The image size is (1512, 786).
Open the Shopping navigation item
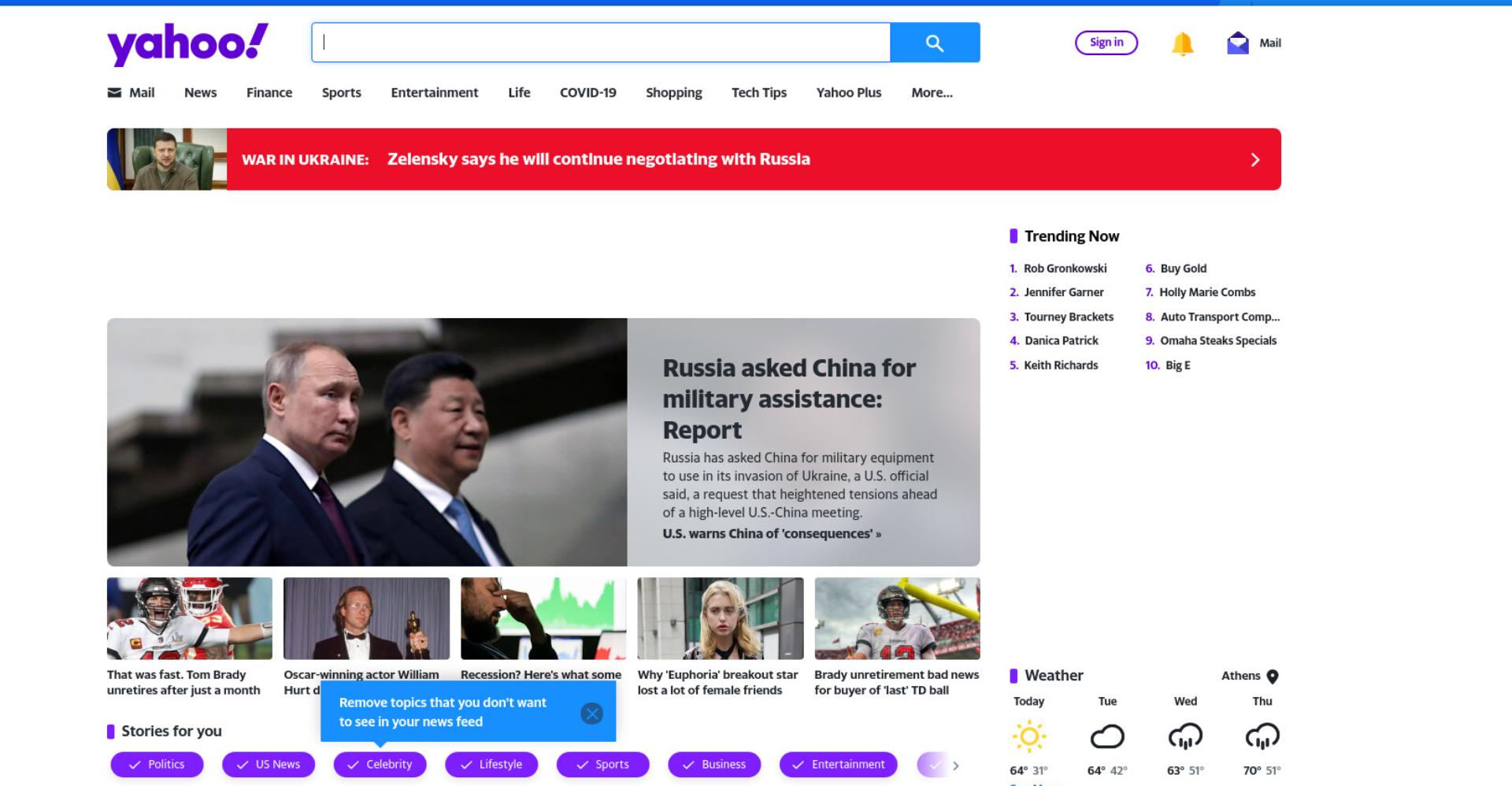tap(674, 93)
